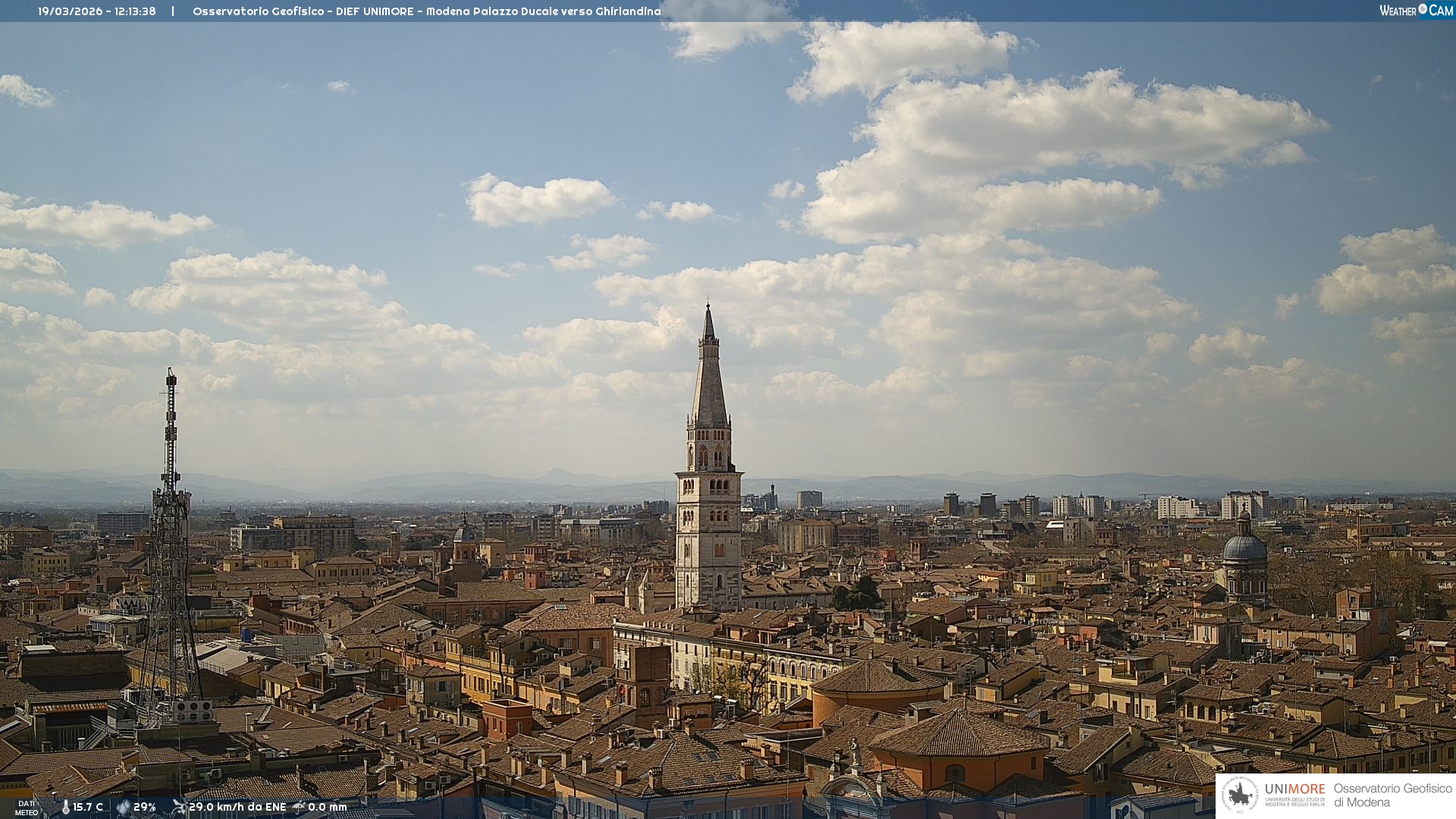Click the UNIMORE logo text

1294,789
